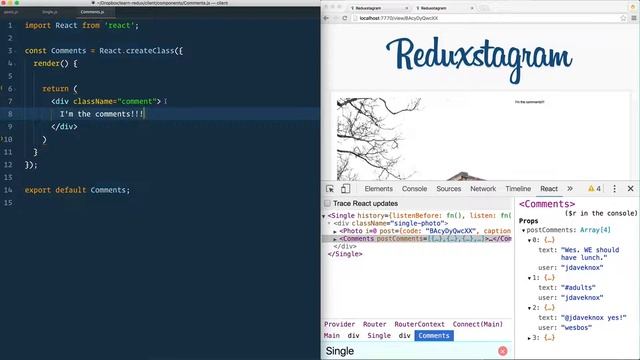Click the import React line
This screenshot has width=640, height=360.
pyautogui.click(x=82, y=25)
